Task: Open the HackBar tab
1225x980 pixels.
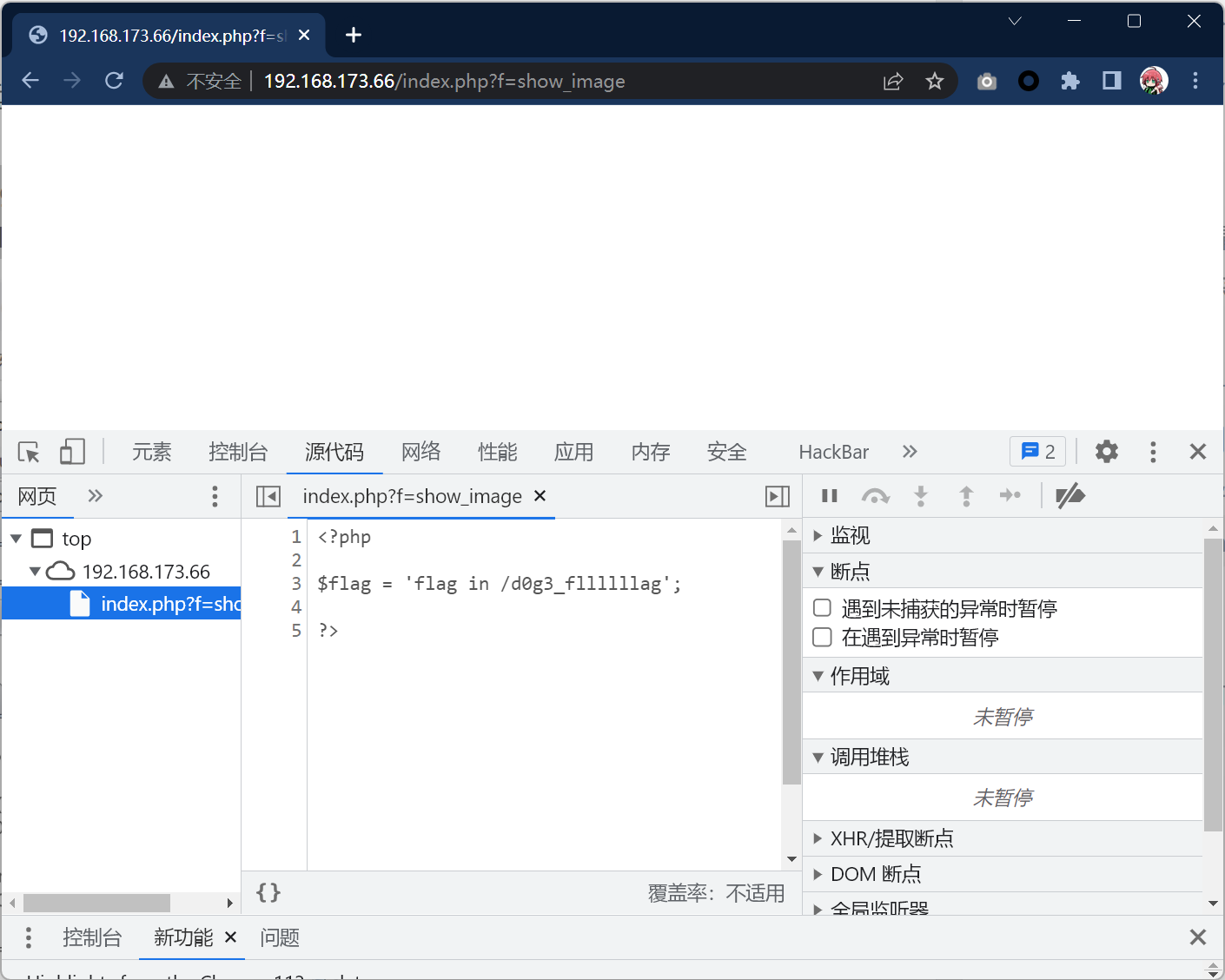Action: 833,452
